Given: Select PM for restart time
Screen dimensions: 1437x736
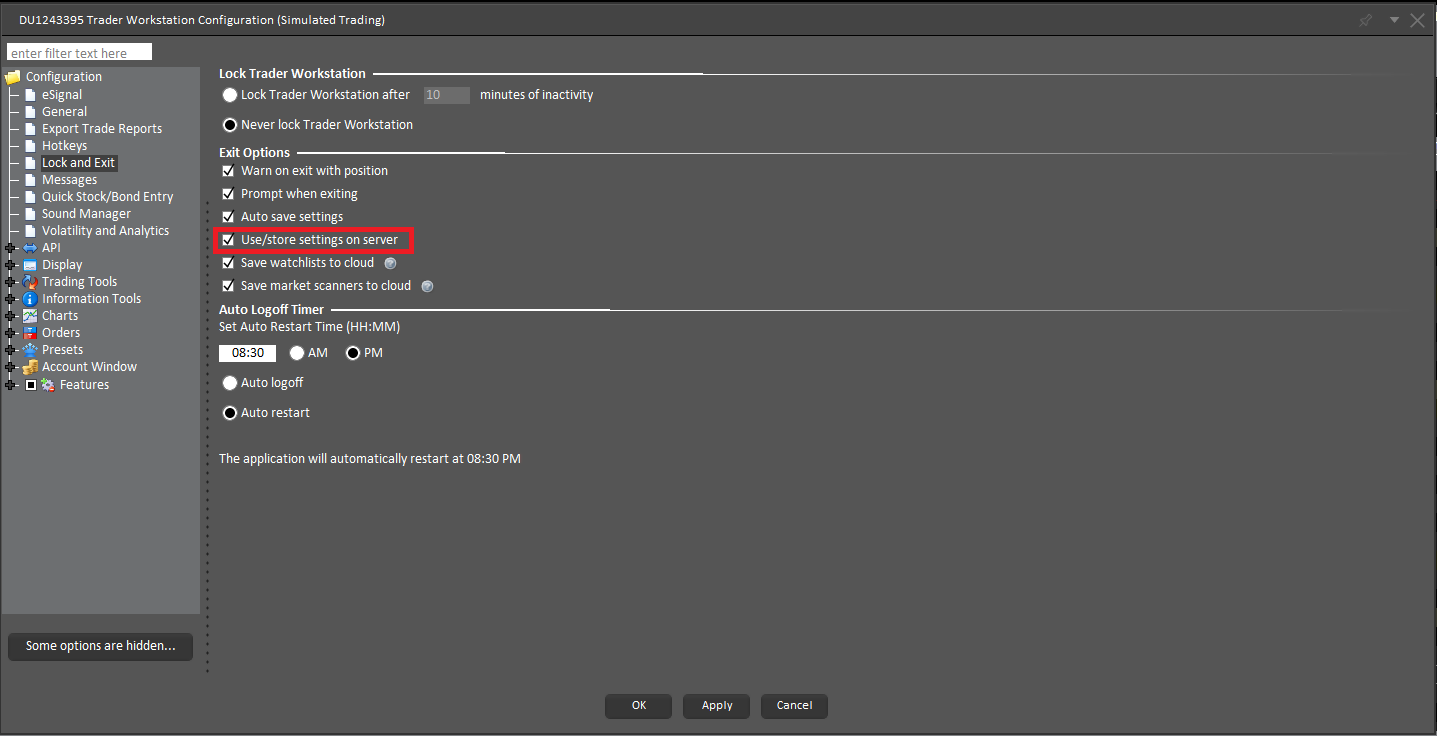Looking at the screenshot, I should [353, 353].
